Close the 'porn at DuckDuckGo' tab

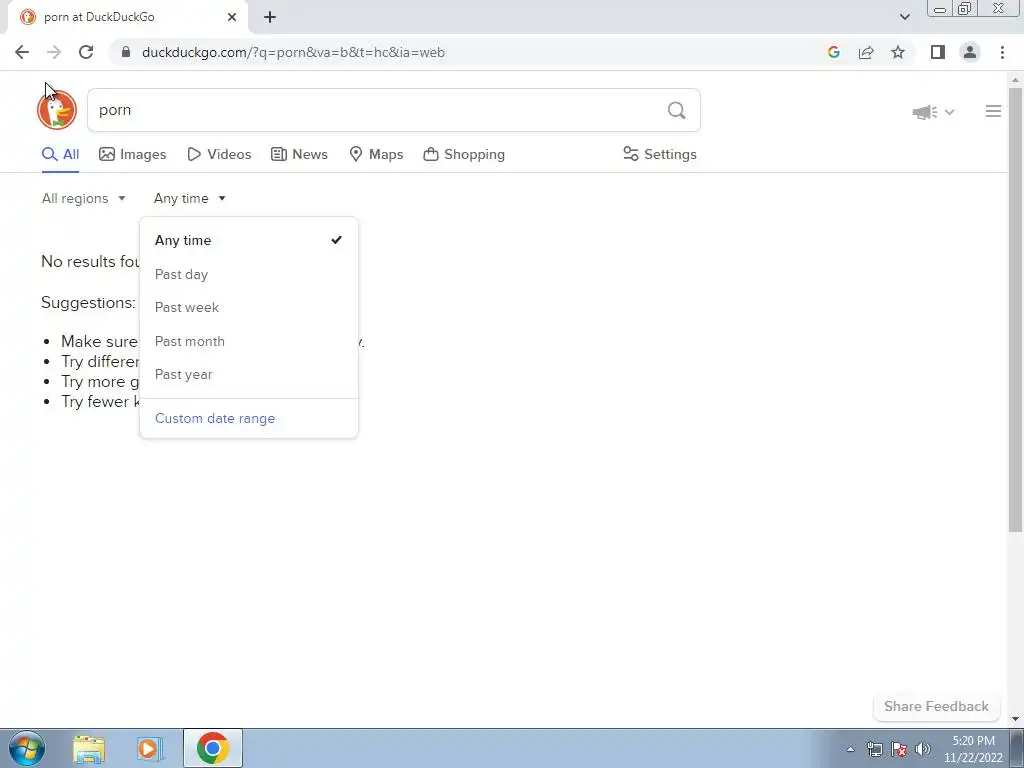point(232,17)
